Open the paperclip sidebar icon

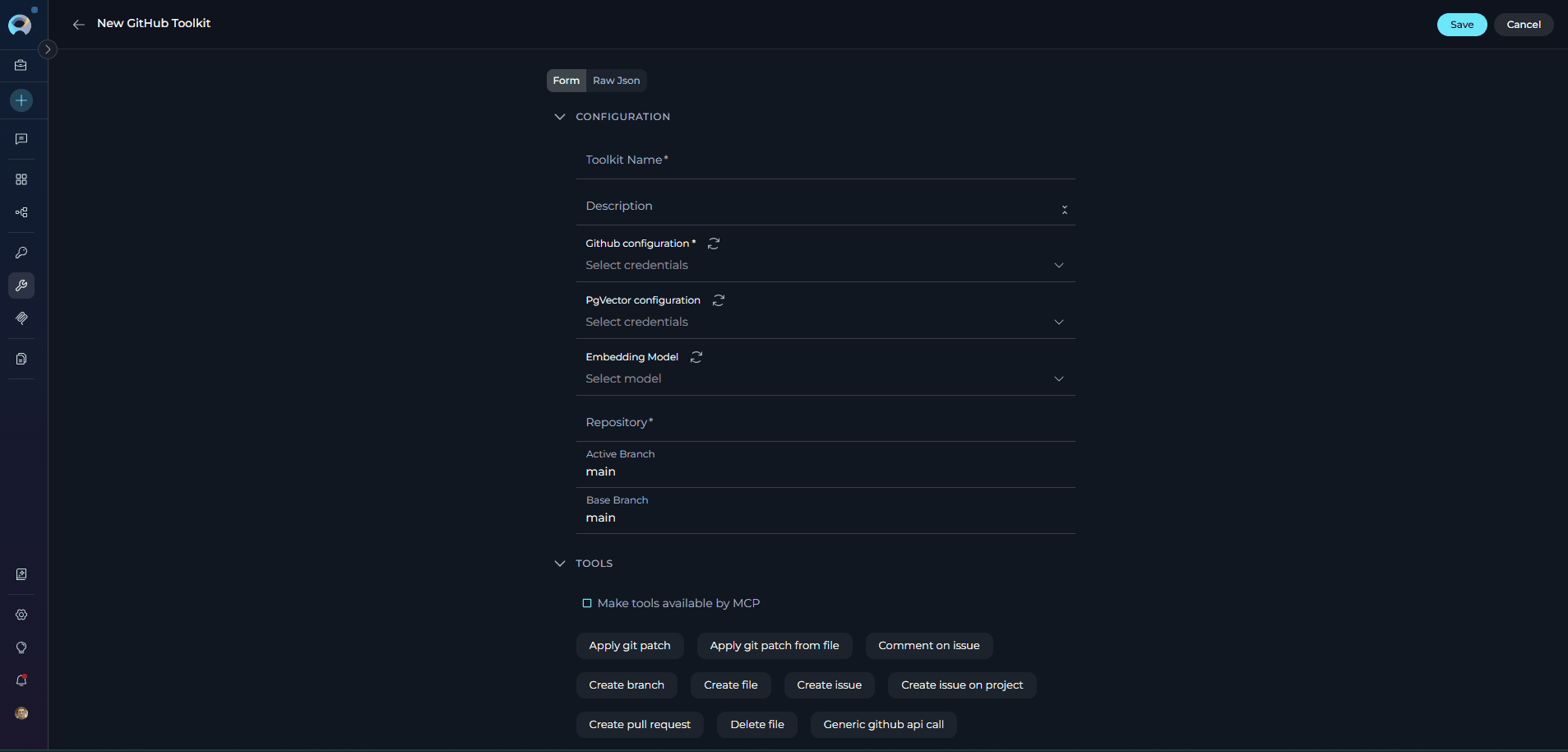click(x=21, y=318)
